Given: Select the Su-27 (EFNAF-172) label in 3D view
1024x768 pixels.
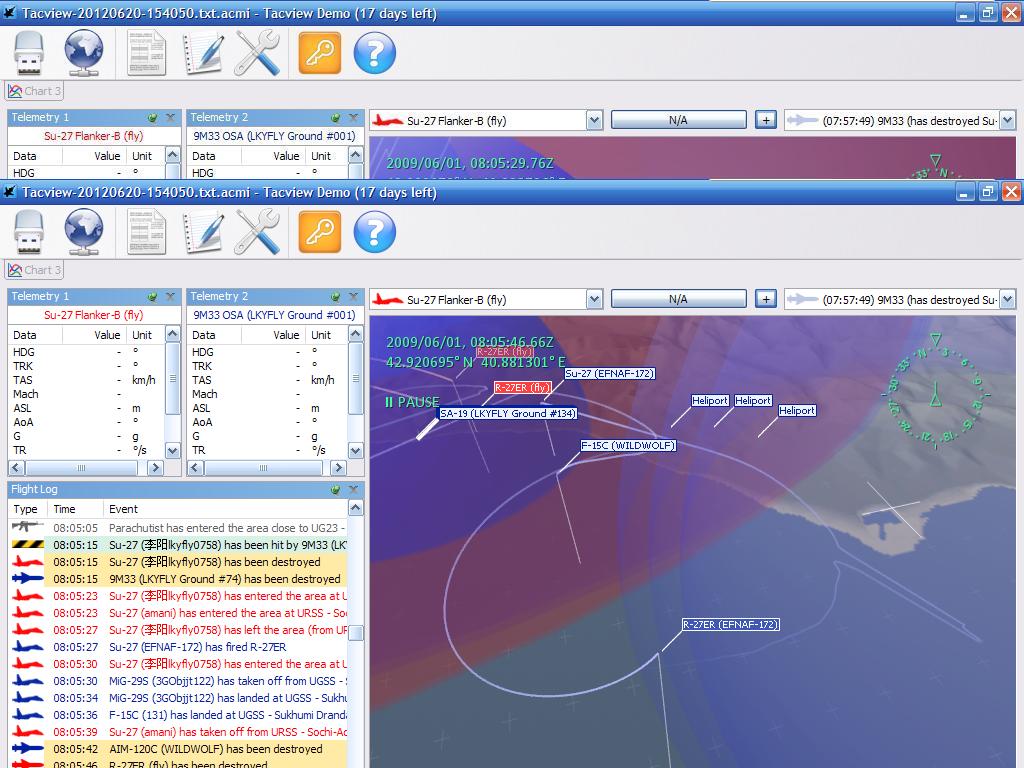Looking at the screenshot, I should pos(609,374).
